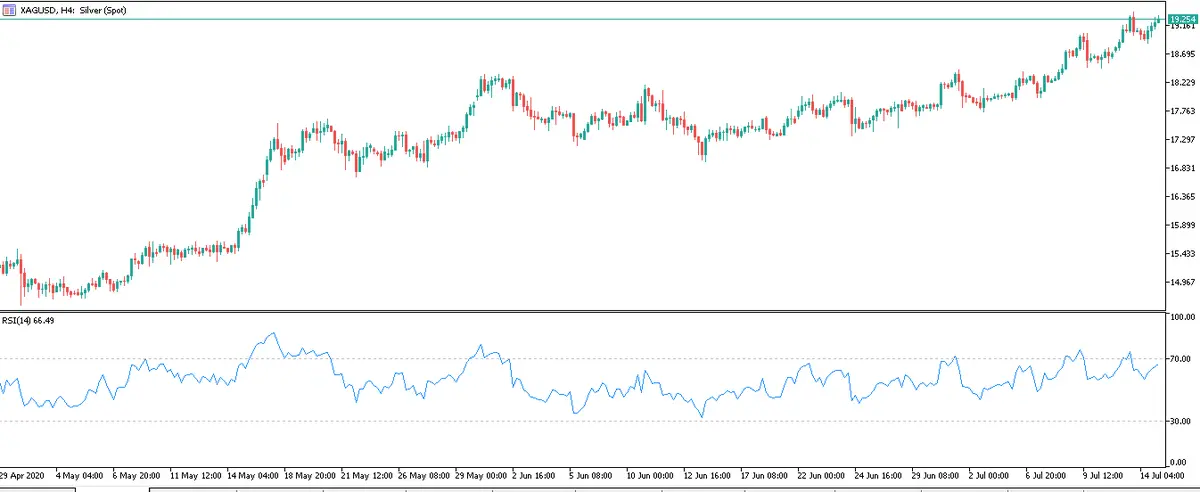Click the 15.433 price axis label

(1182, 254)
